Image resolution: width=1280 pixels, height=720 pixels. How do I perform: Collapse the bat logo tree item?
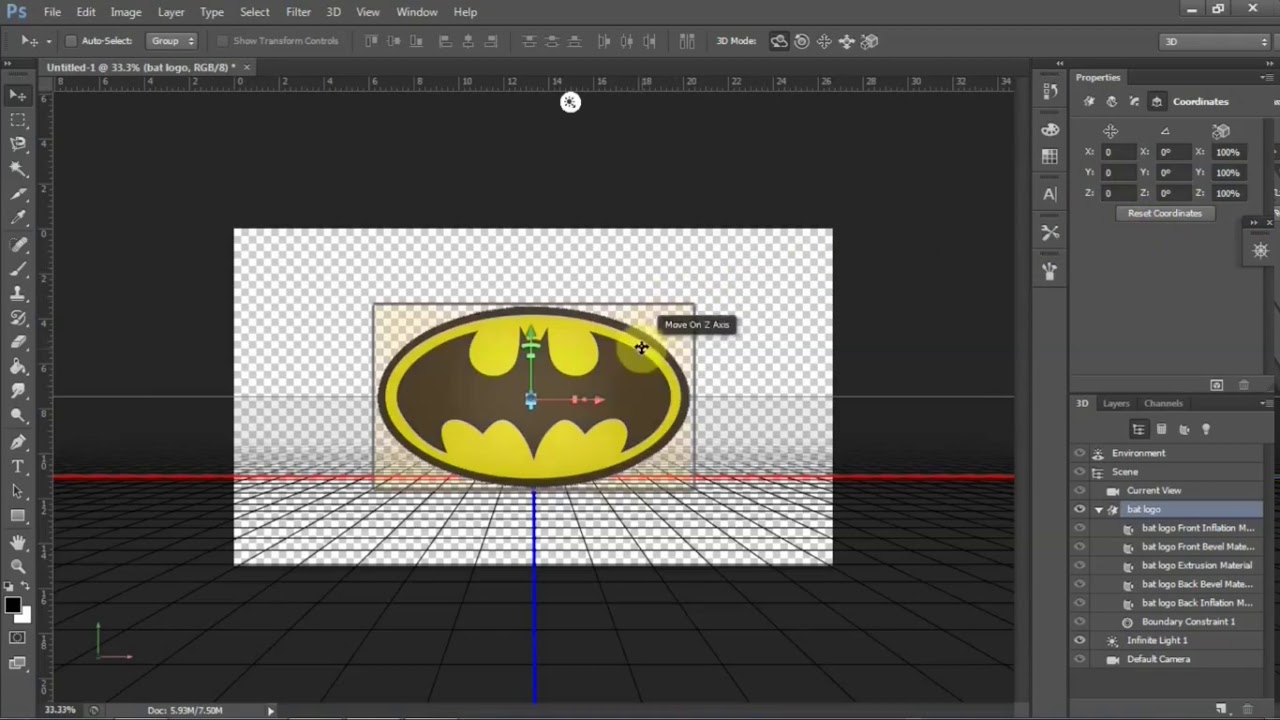click(1099, 510)
